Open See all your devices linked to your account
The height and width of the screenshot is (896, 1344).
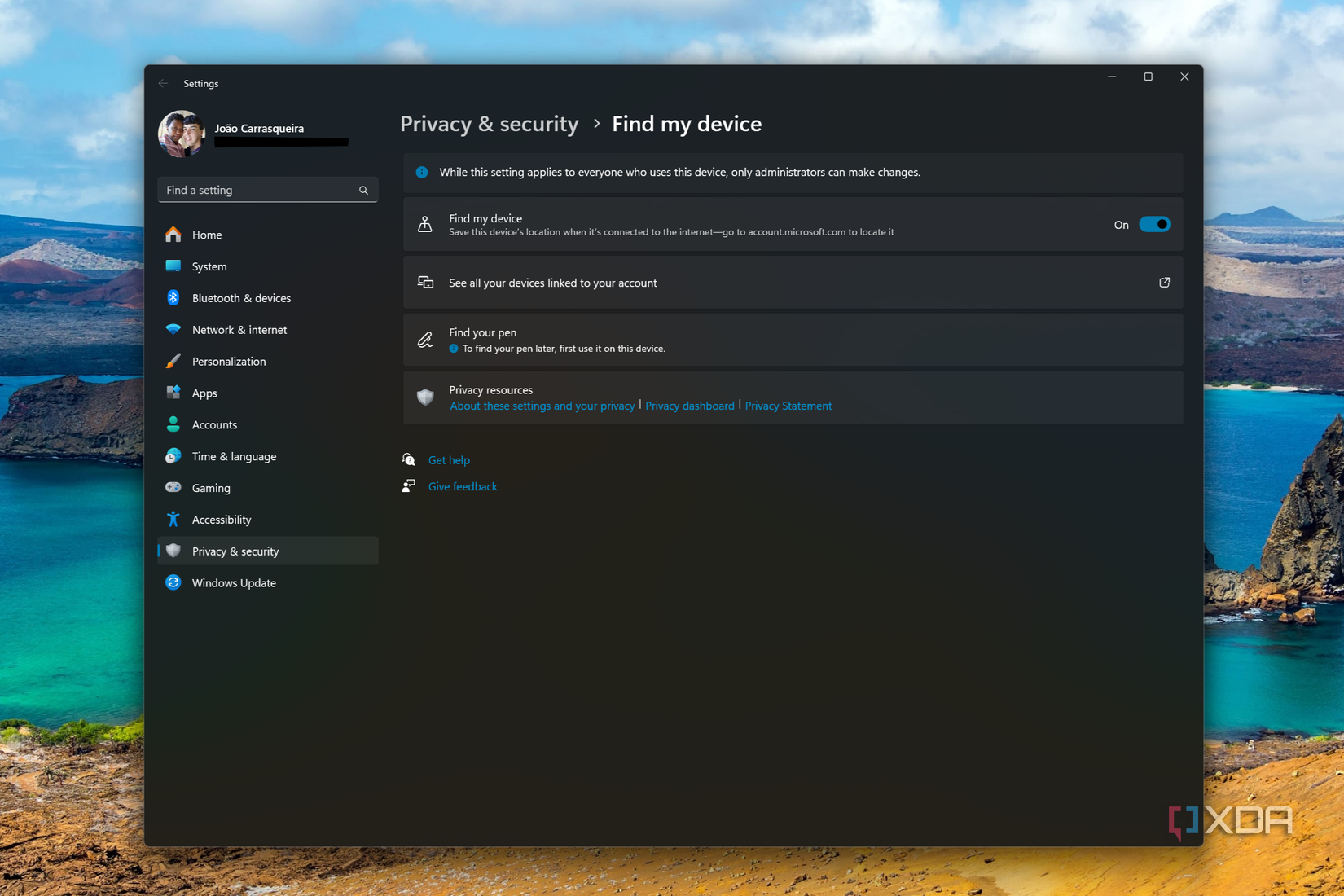pyautogui.click(x=793, y=283)
